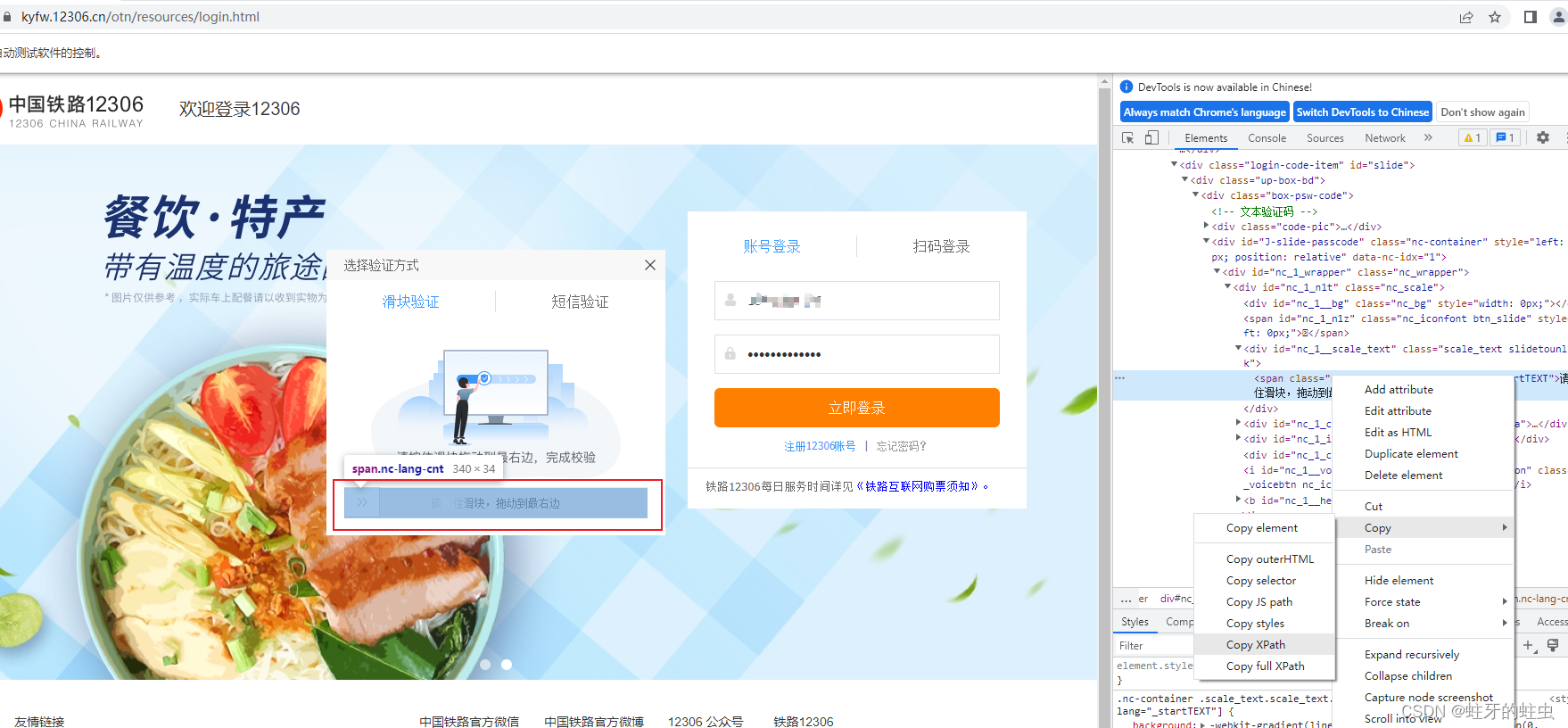
Task: Open the browser side panel icon
Action: click(x=1531, y=17)
